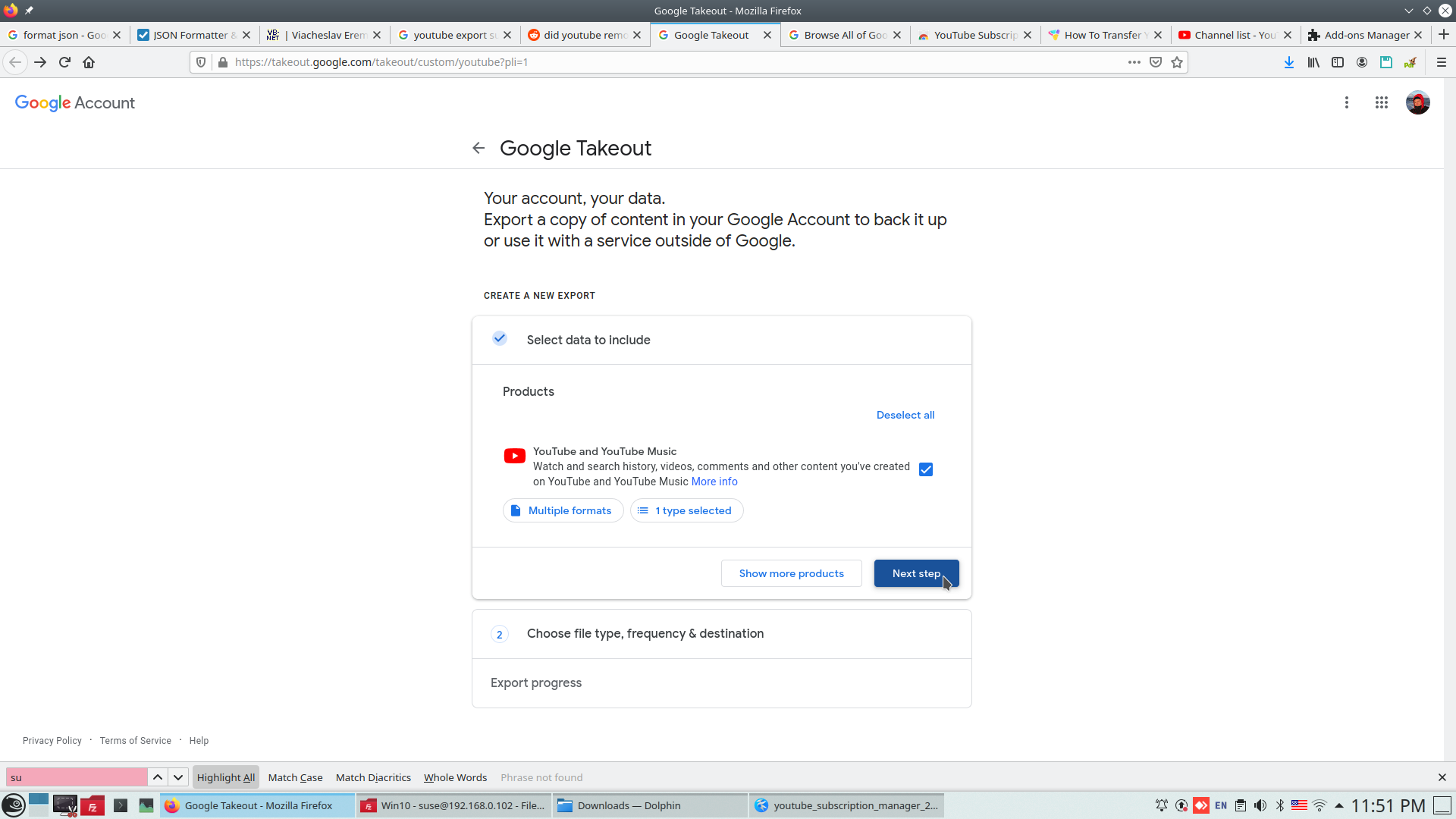1456x819 pixels.
Task: Bookmark this page with the star icon
Action: 1177,62
